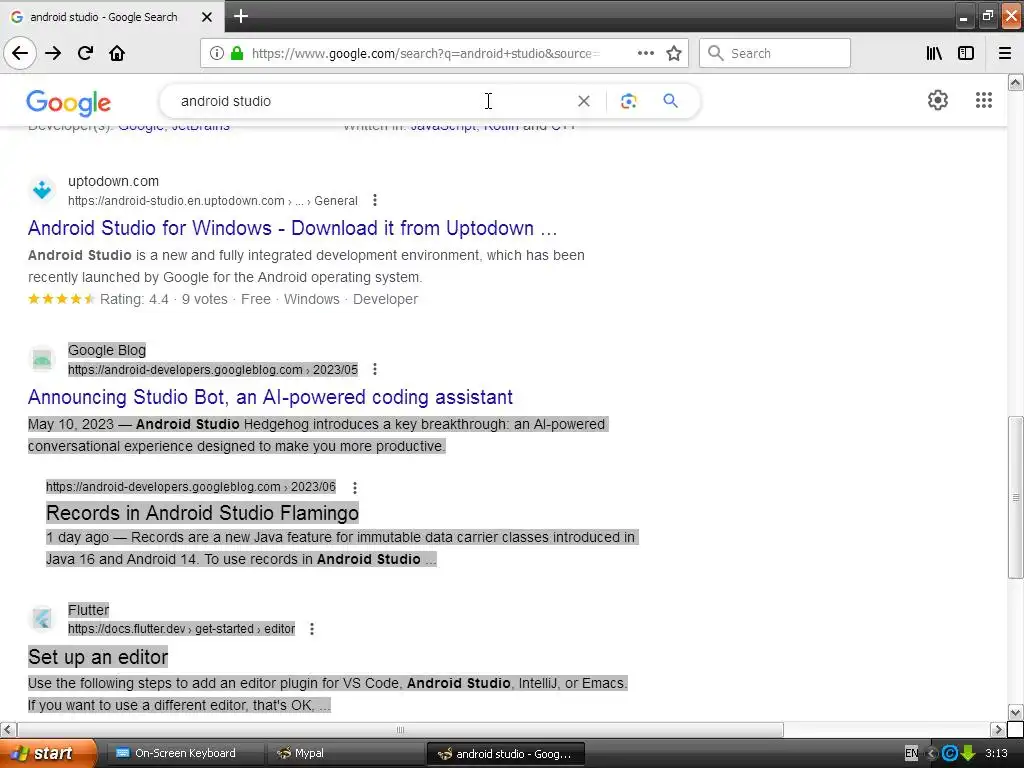This screenshot has width=1024, height=768.
Task: Show site information for the address
Action: [217, 54]
